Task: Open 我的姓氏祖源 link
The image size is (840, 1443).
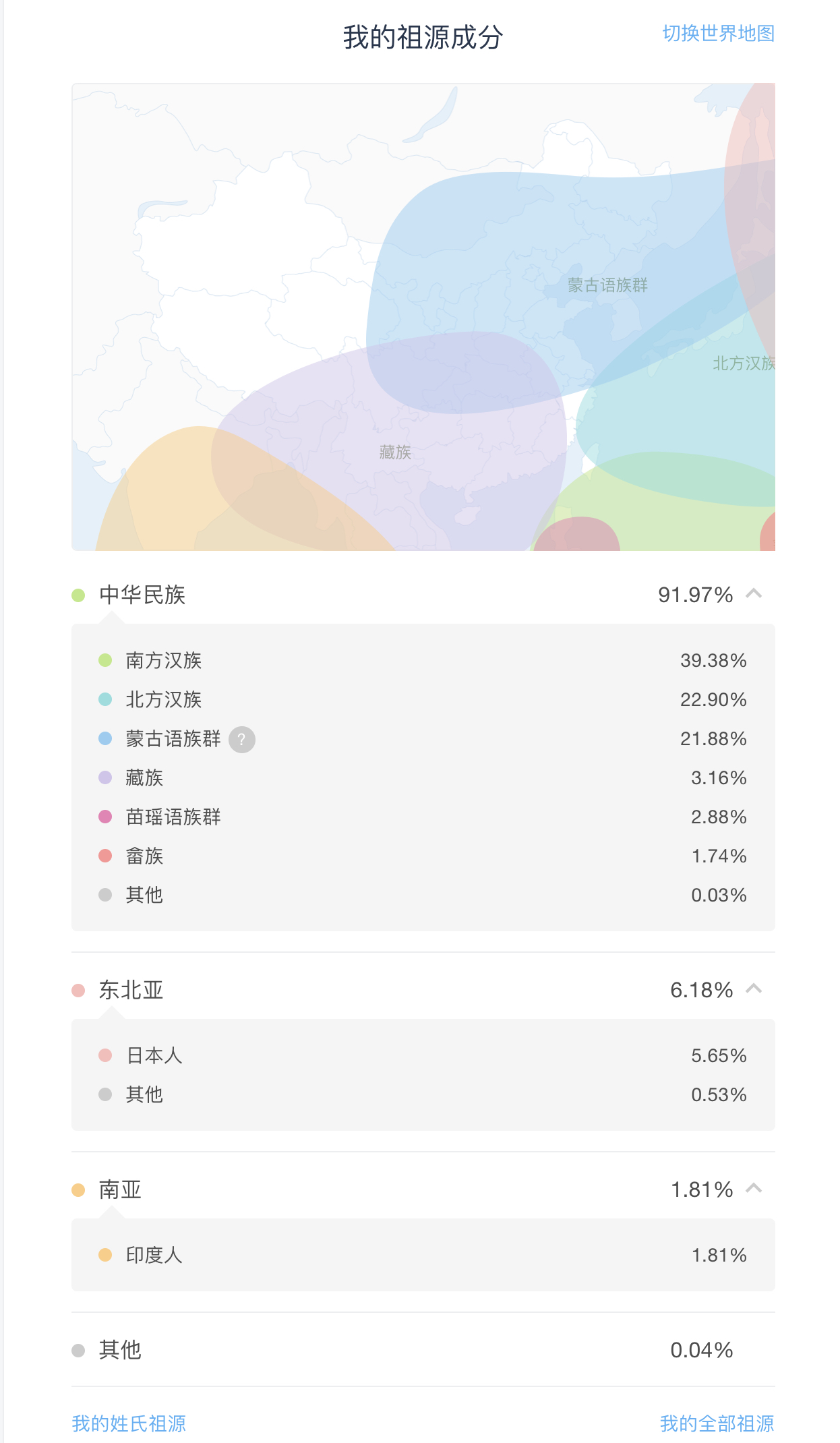Action: (129, 1423)
